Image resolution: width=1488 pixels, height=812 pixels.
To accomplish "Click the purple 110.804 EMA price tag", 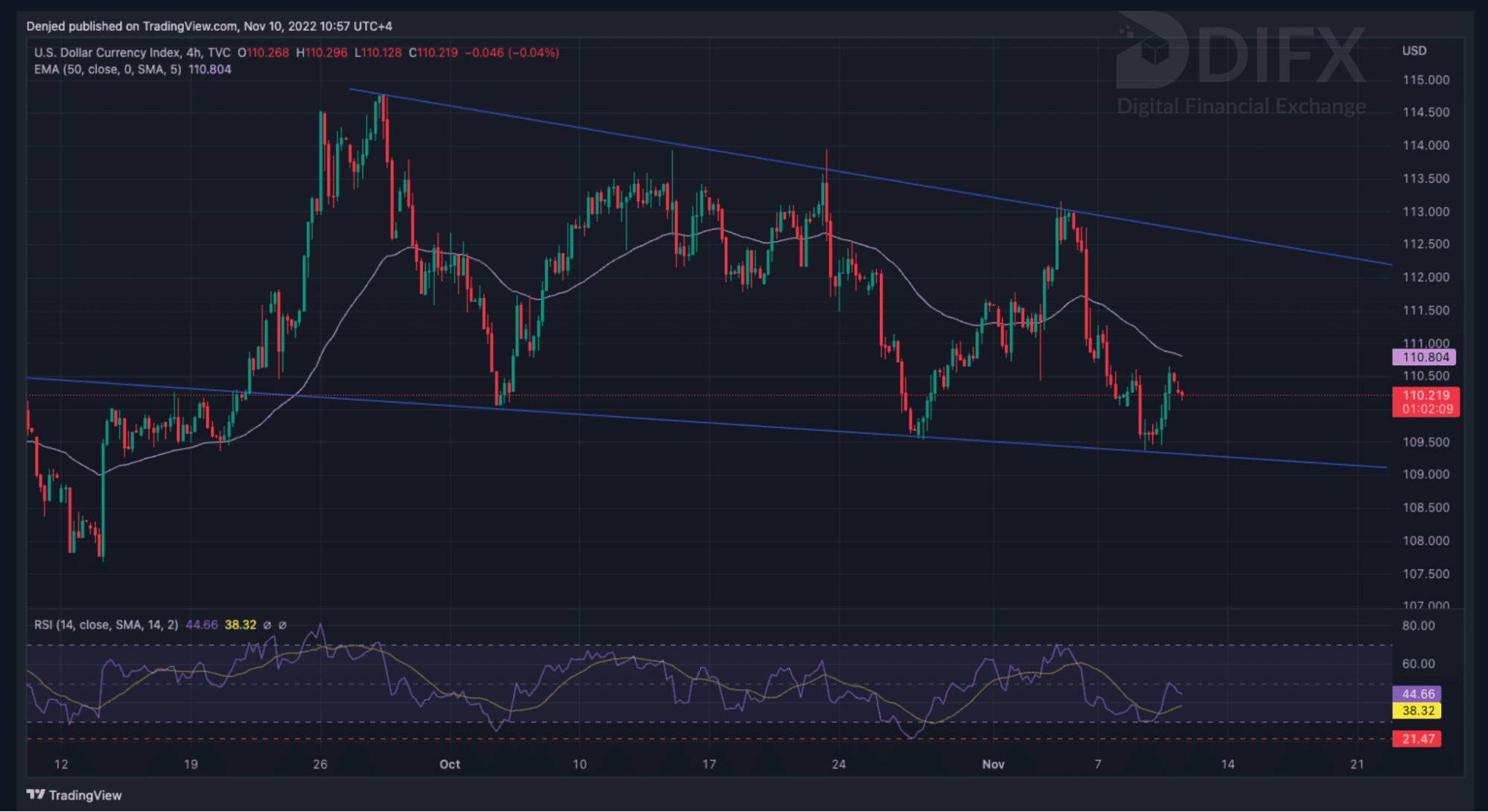I will (1425, 357).
